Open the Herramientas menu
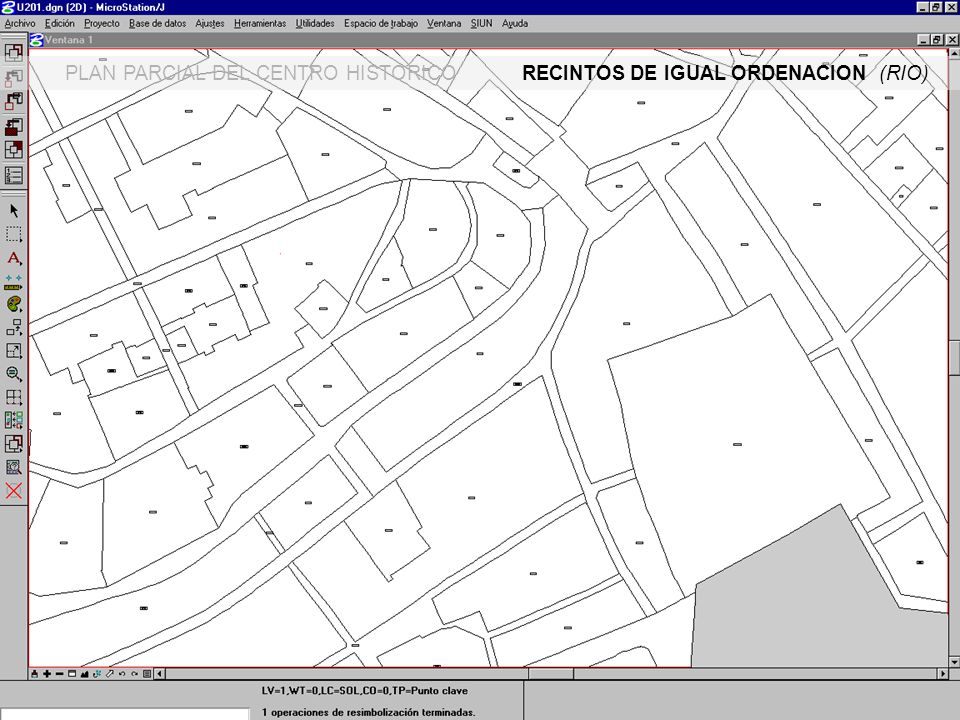The height and width of the screenshot is (720, 960). click(260, 23)
